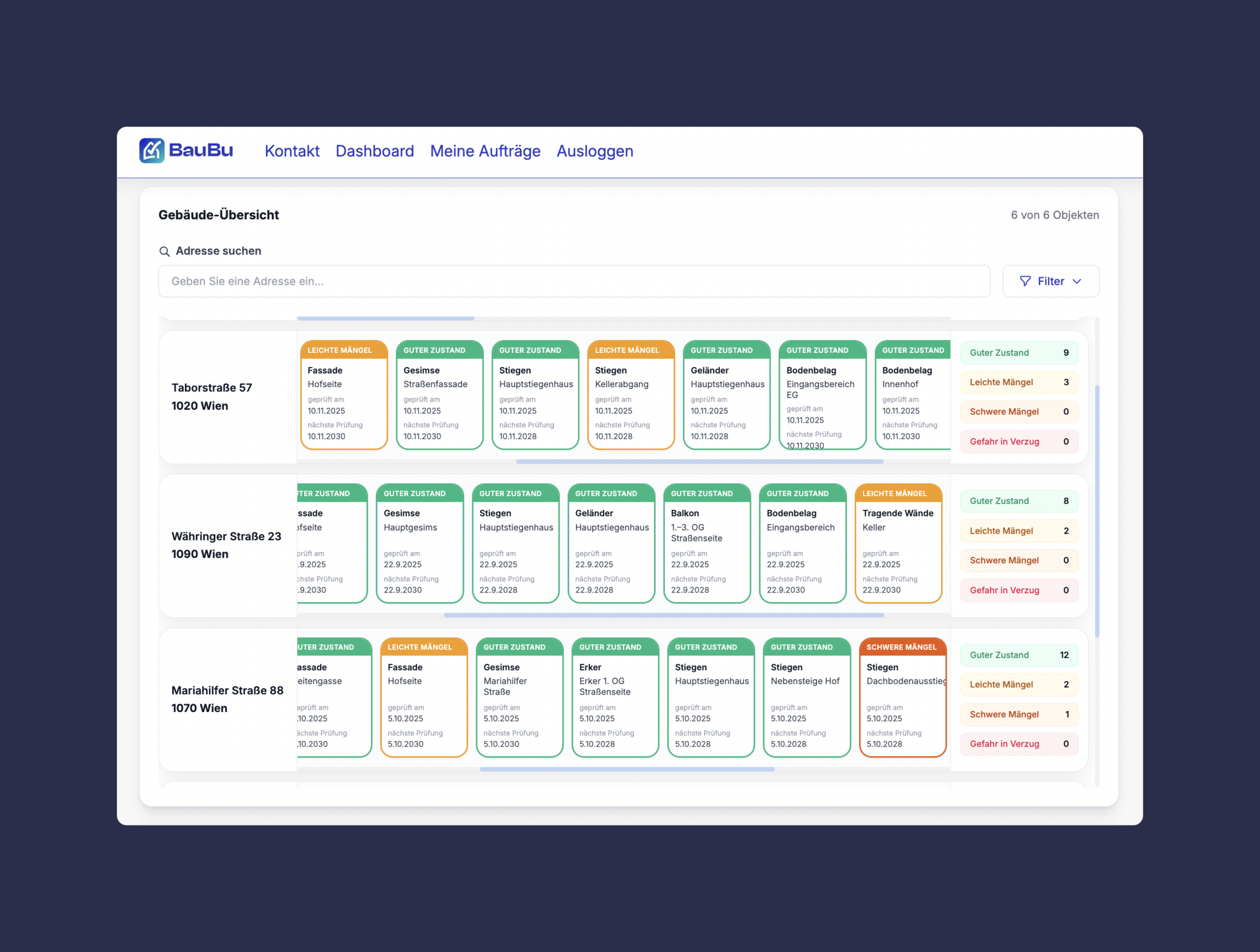Click Gefahr in Verzug badge for Mariahilfer
The width and height of the screenshot is (1260, 952).
(1019, 744)
